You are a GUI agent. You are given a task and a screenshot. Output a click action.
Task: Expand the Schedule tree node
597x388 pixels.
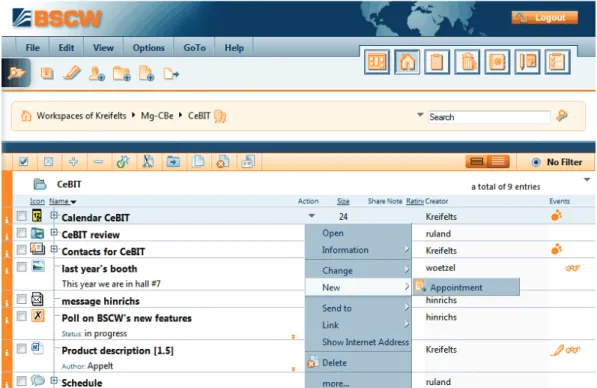pos(54,380)
